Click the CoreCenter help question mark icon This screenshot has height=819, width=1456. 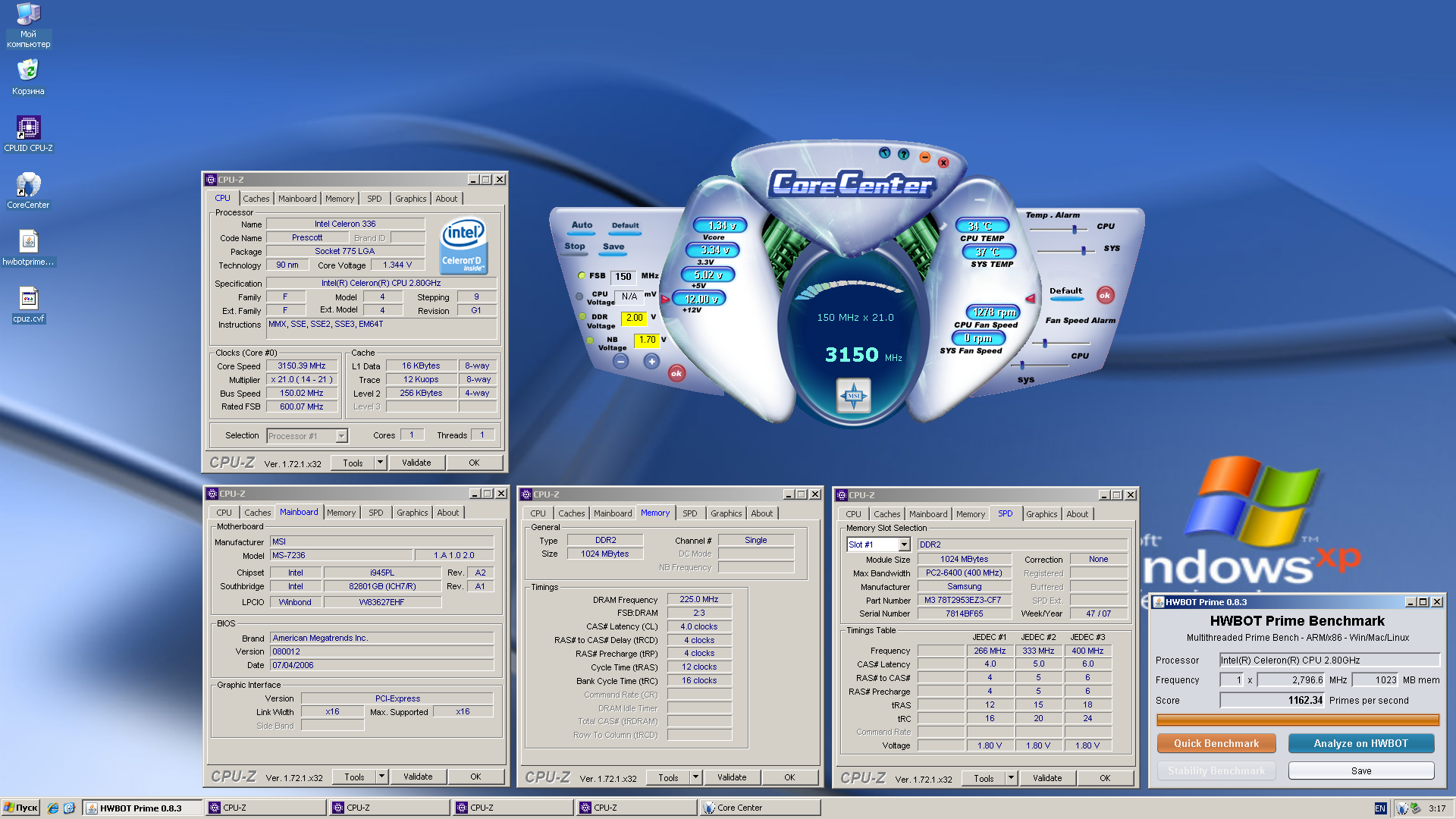coord(903,154)
